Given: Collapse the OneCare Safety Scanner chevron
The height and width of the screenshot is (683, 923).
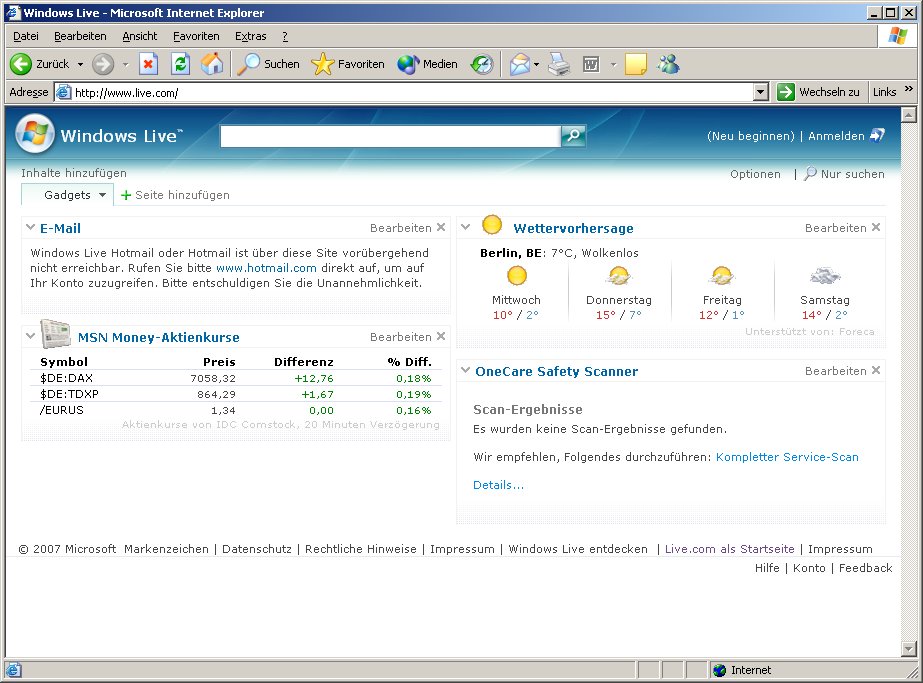Looking at the screenshot, I should click(466, 370).
